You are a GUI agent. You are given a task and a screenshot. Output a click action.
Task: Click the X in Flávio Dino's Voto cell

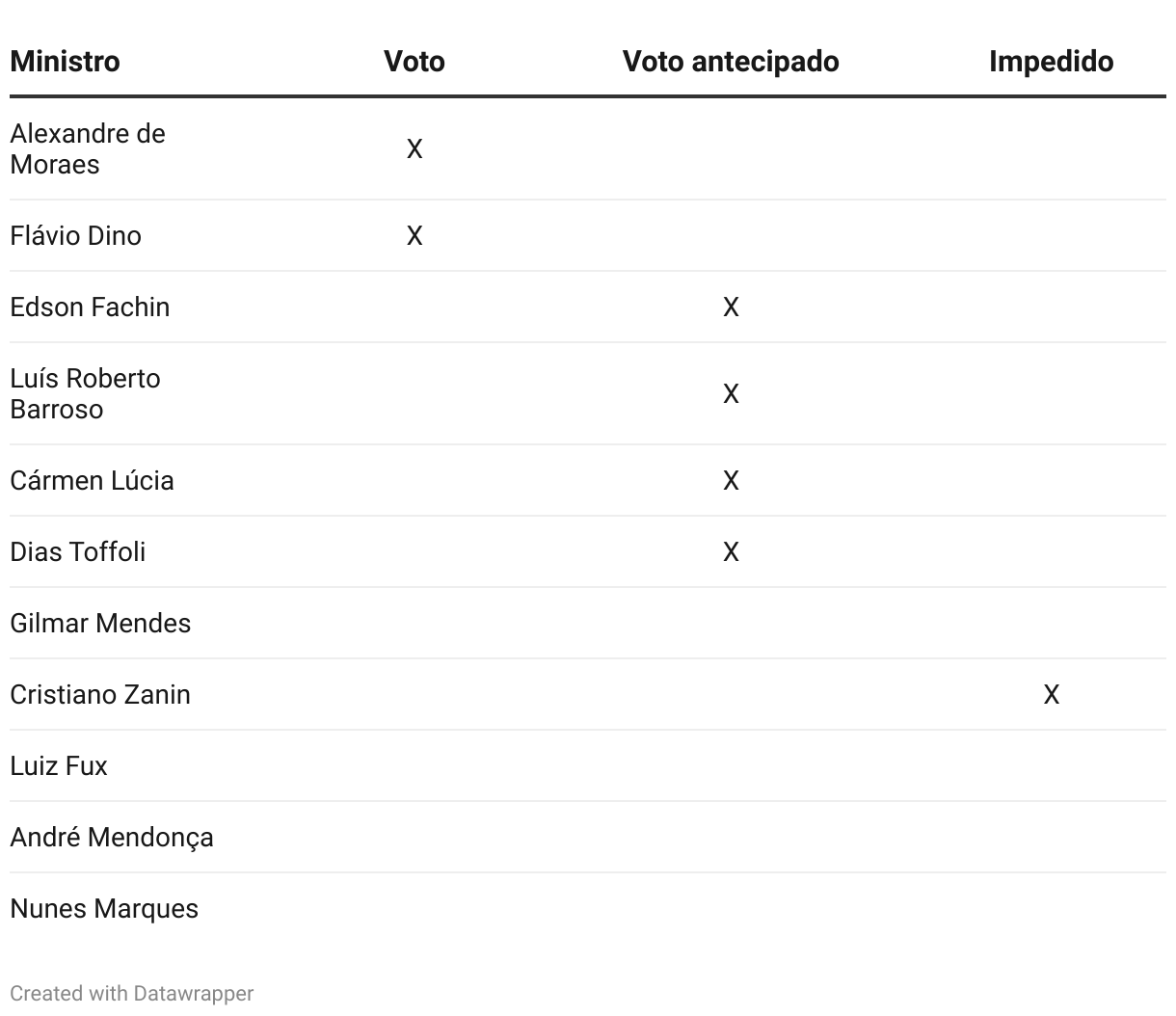click(x=414, y=235)
